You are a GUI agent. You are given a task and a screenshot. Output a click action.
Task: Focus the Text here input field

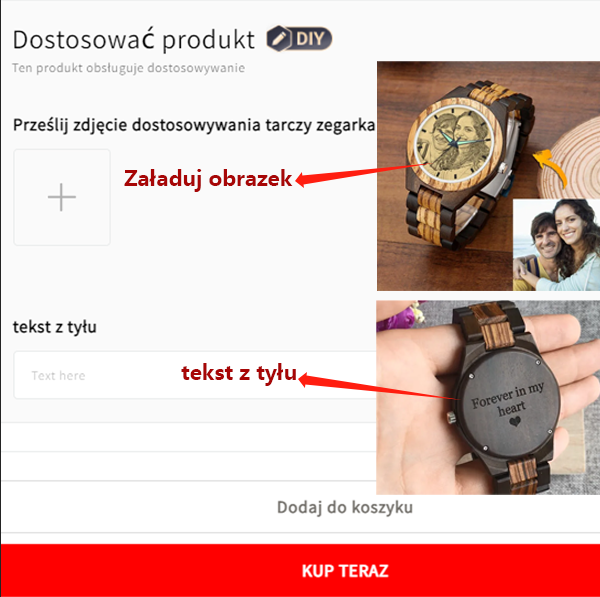194,375
